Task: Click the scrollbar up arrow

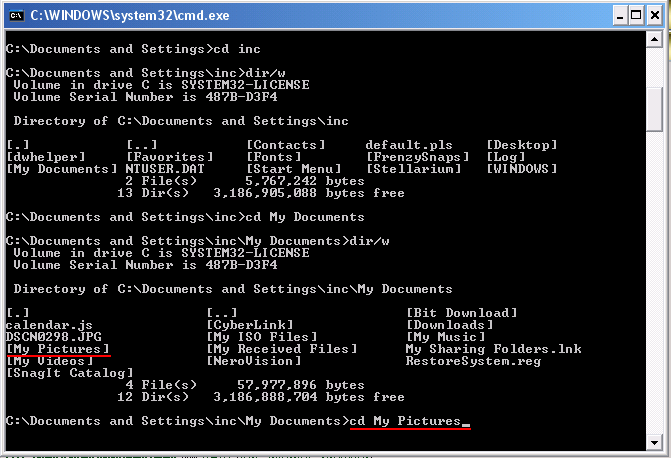Action: click(654, 40)
